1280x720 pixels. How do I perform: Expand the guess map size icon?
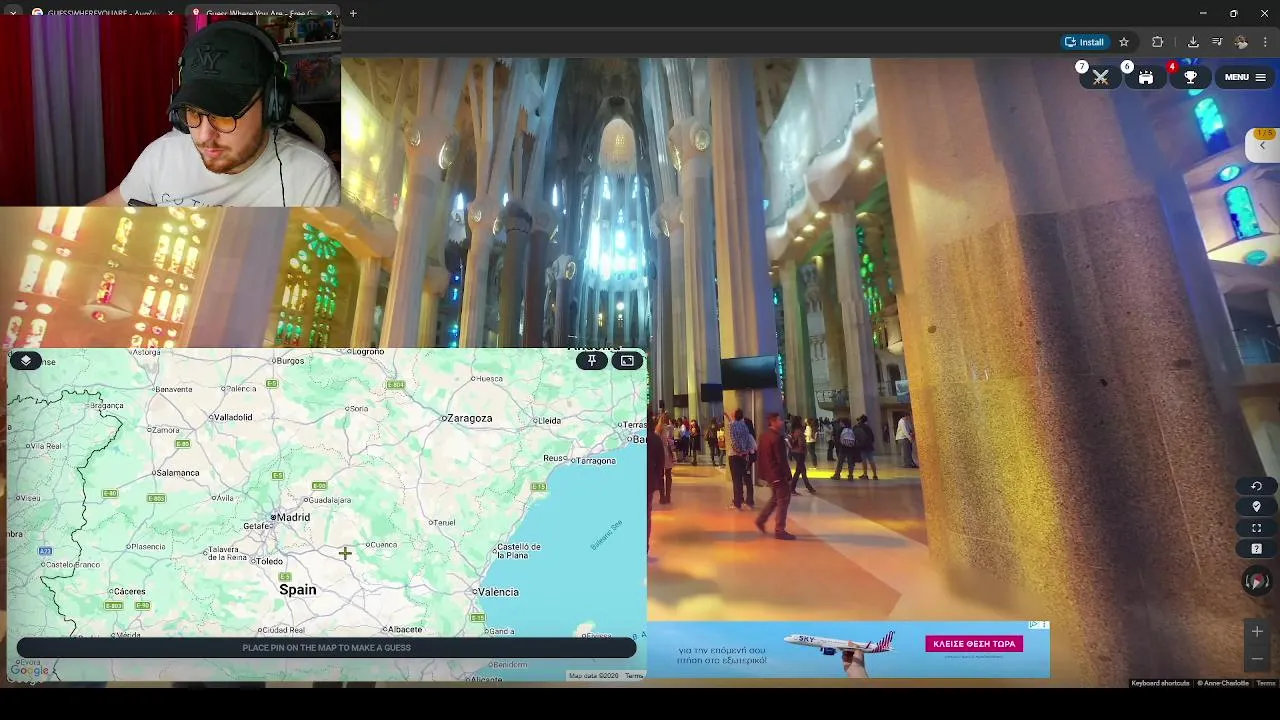point(627,361)
